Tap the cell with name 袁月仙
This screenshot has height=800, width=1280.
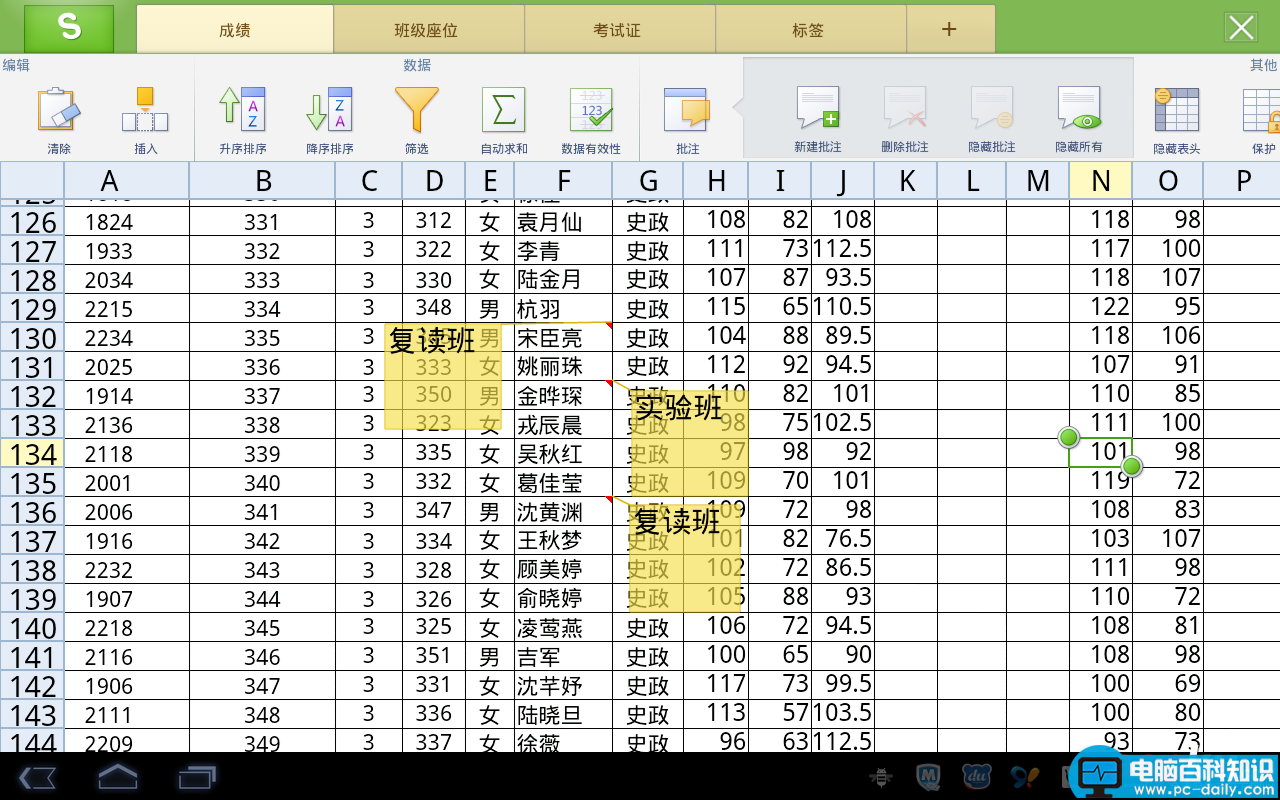pos(563,221)
